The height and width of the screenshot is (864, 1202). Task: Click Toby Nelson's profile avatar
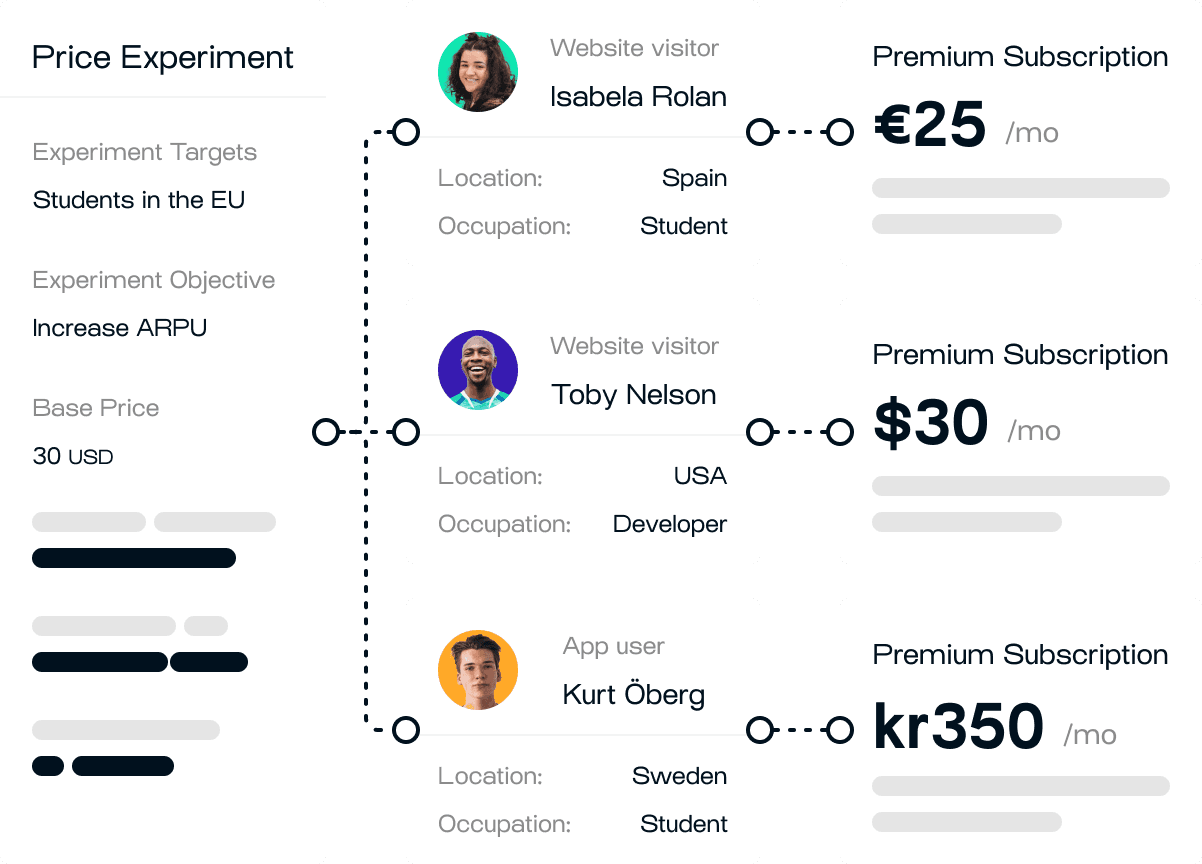coord(478,370)
